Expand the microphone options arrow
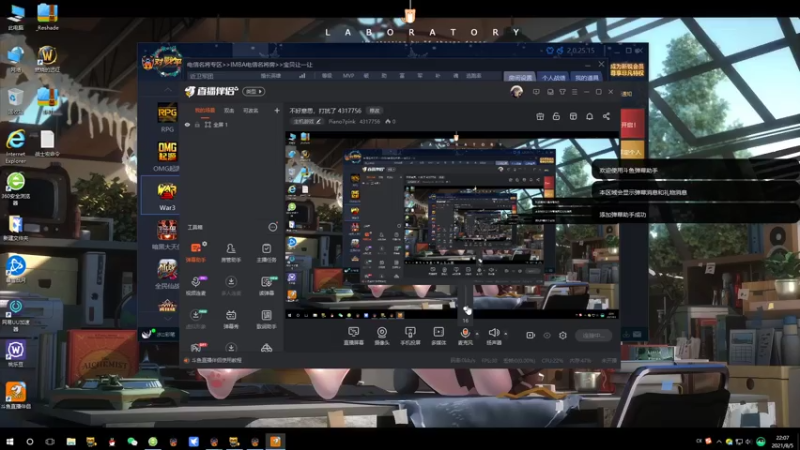 click(477, 334)
